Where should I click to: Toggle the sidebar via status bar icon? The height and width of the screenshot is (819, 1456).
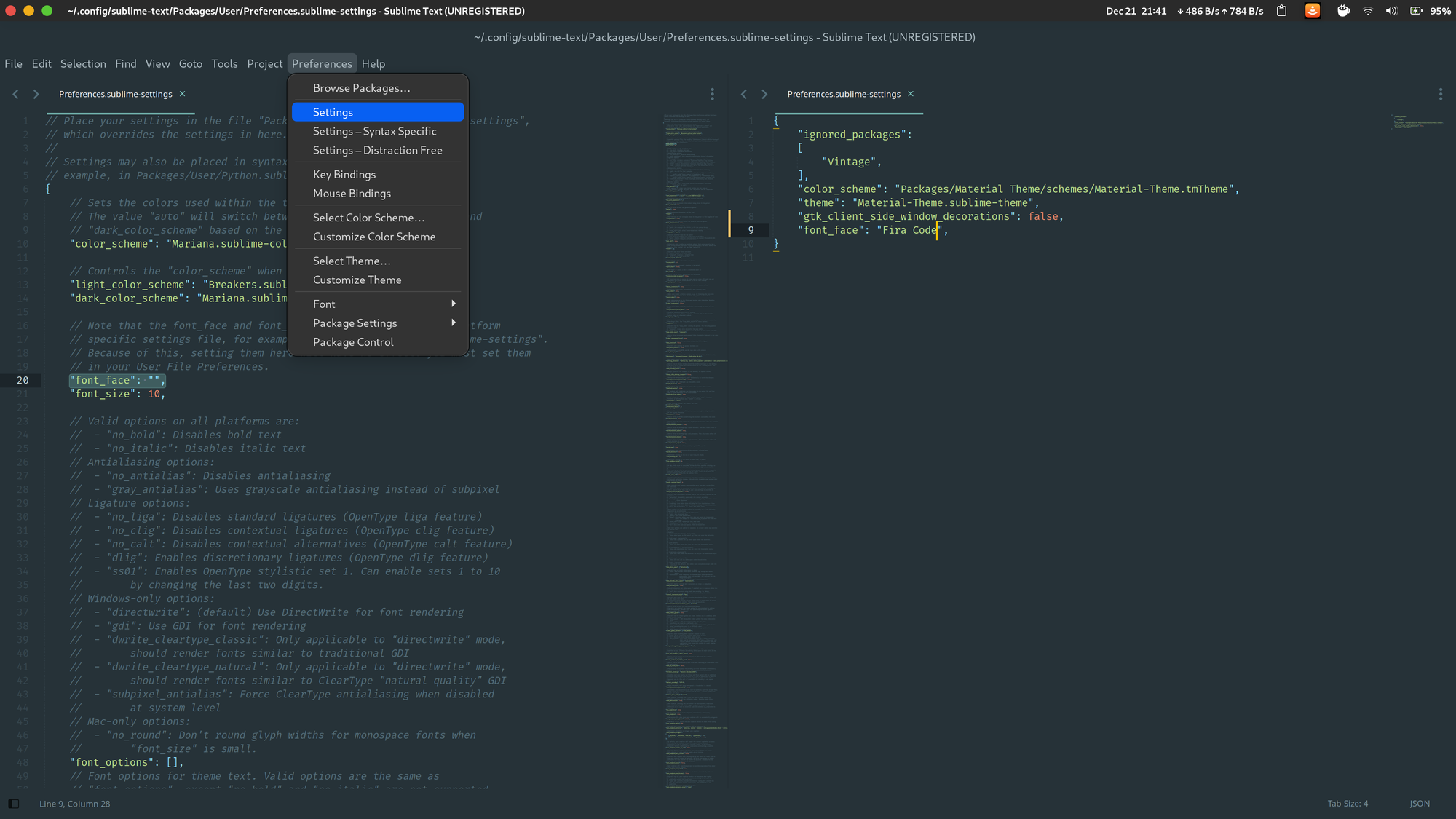click(x=14, y=804)
